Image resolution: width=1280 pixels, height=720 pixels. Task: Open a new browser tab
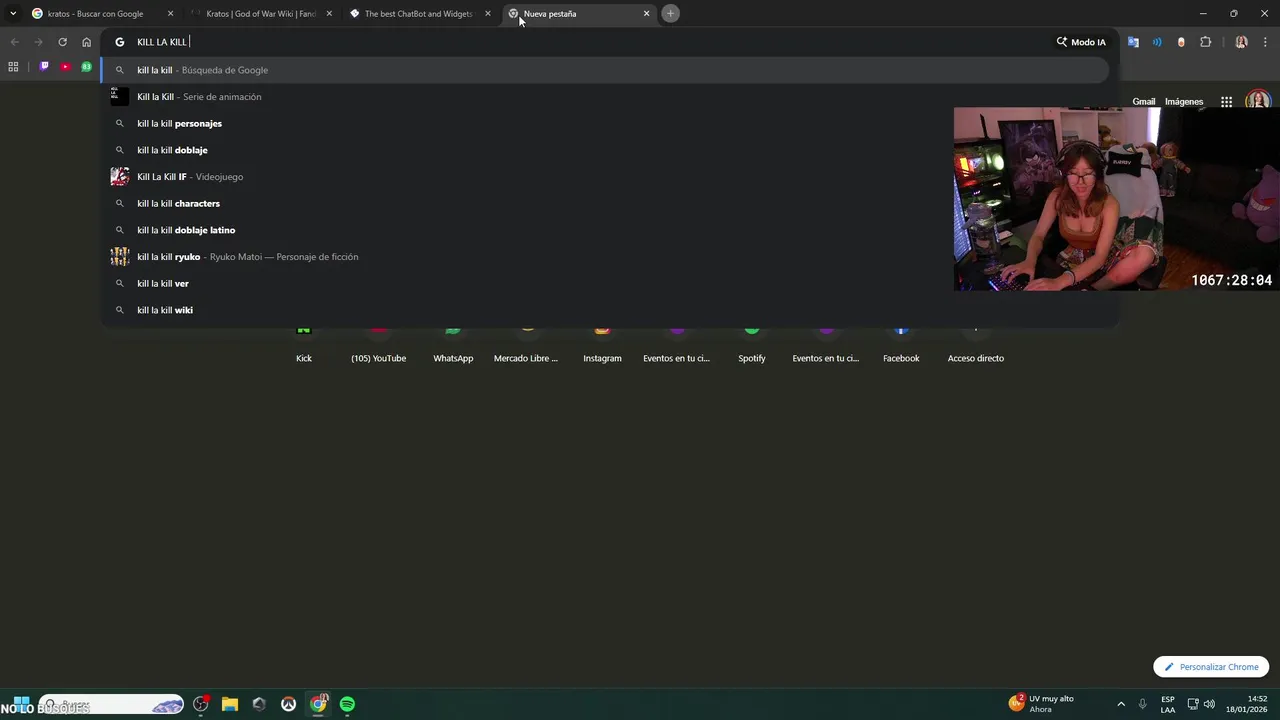tap(670, 14)
